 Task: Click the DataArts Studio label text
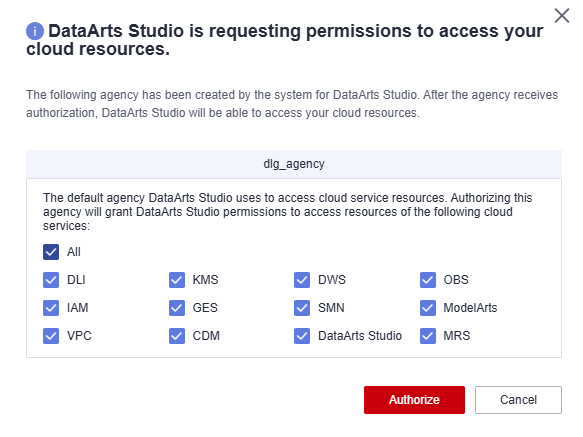[360, 336]
